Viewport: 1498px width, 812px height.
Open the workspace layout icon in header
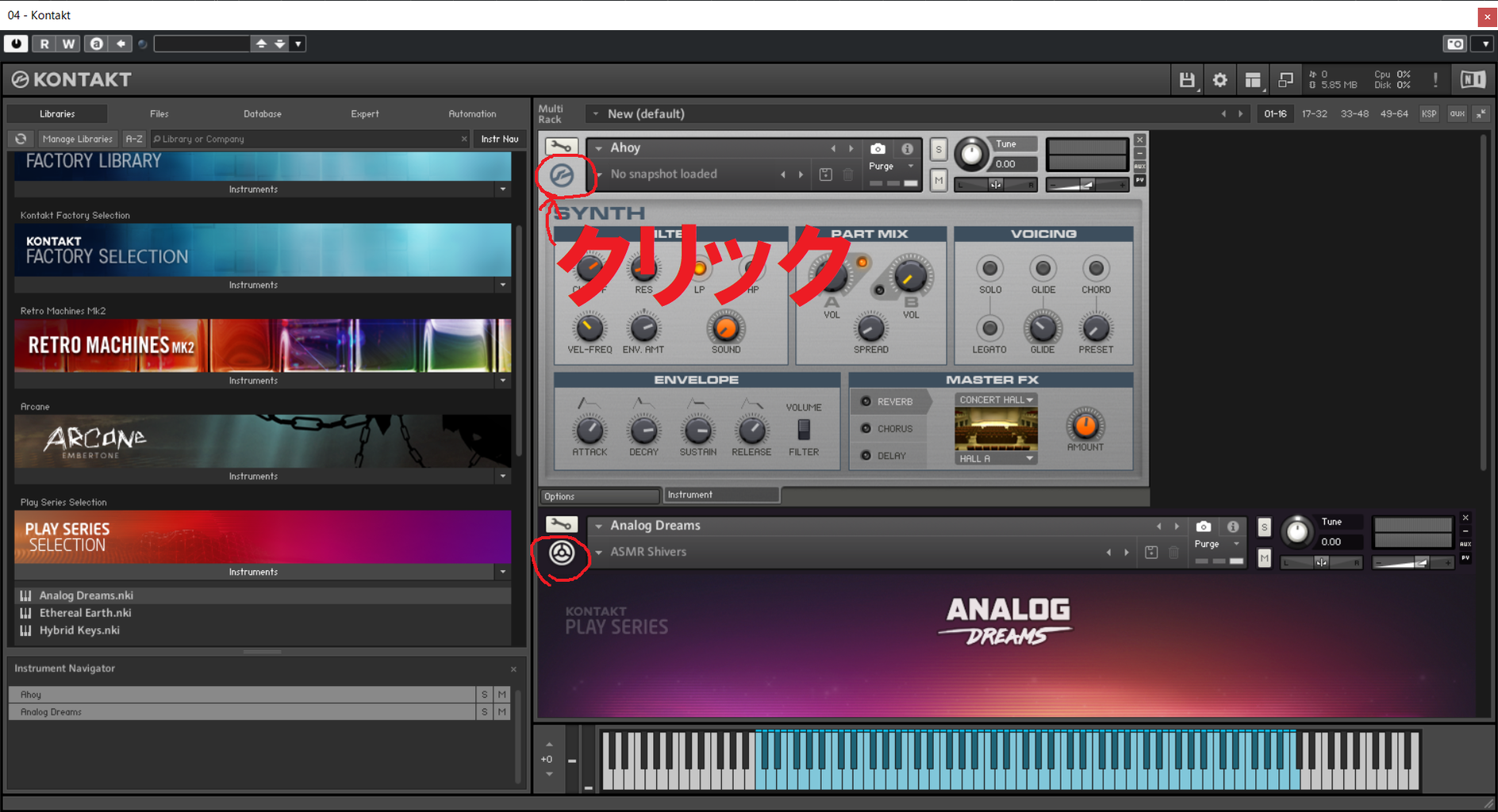click(x=1253, y=79)
